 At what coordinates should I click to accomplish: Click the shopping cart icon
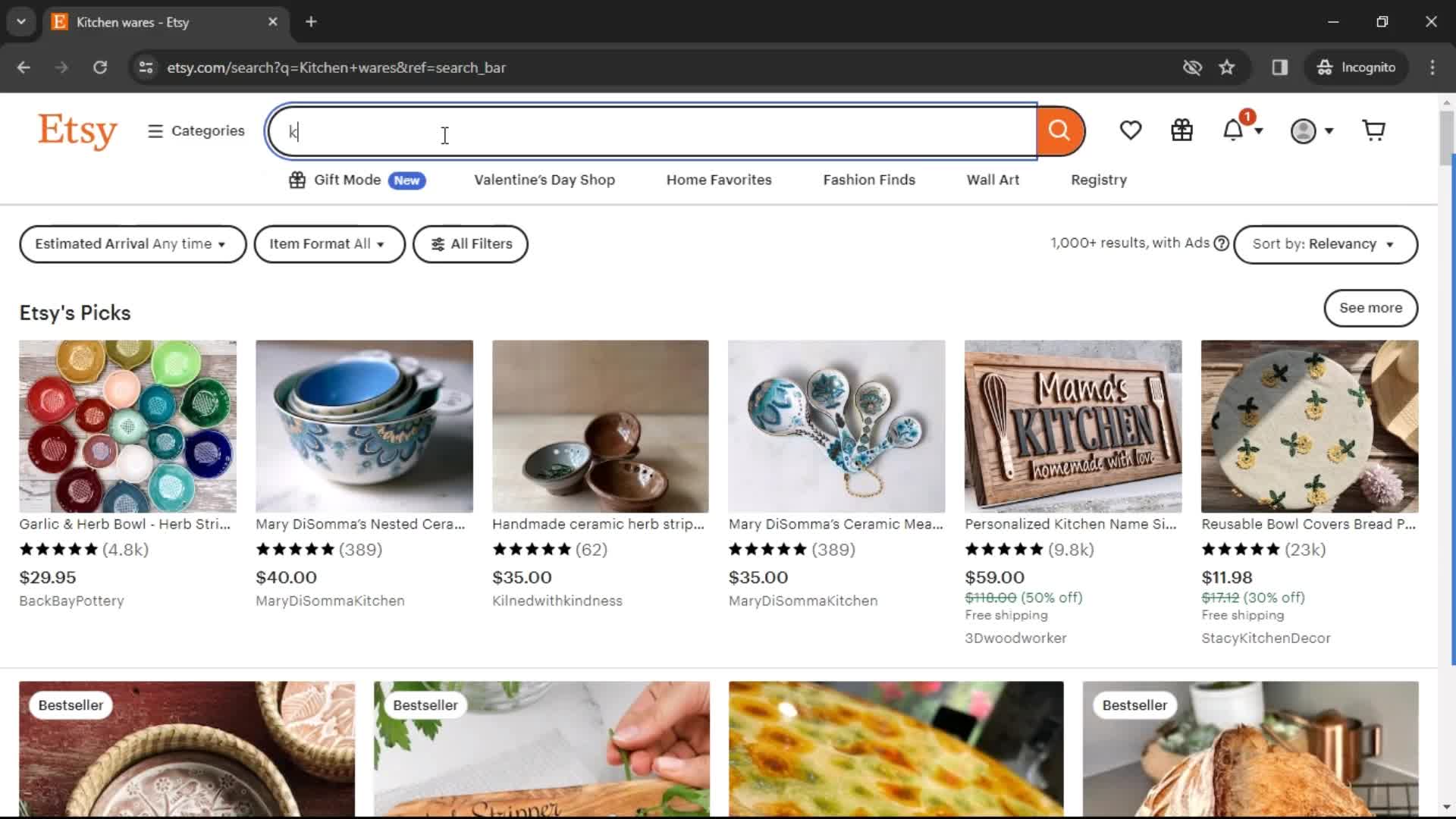(1375, 130)
